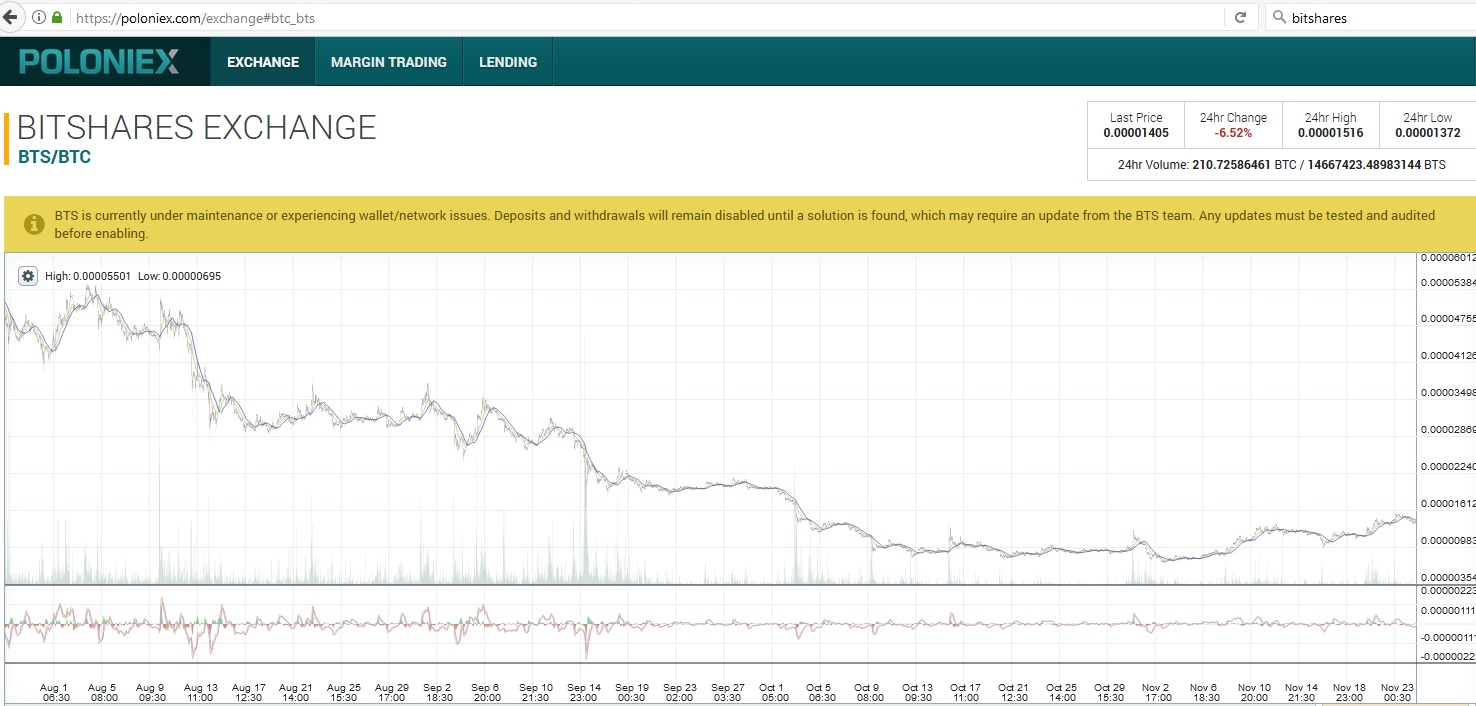This screenshot has width=1476, height=706.
Task: Click the Poloniex logo
Action: click(100, 62)
